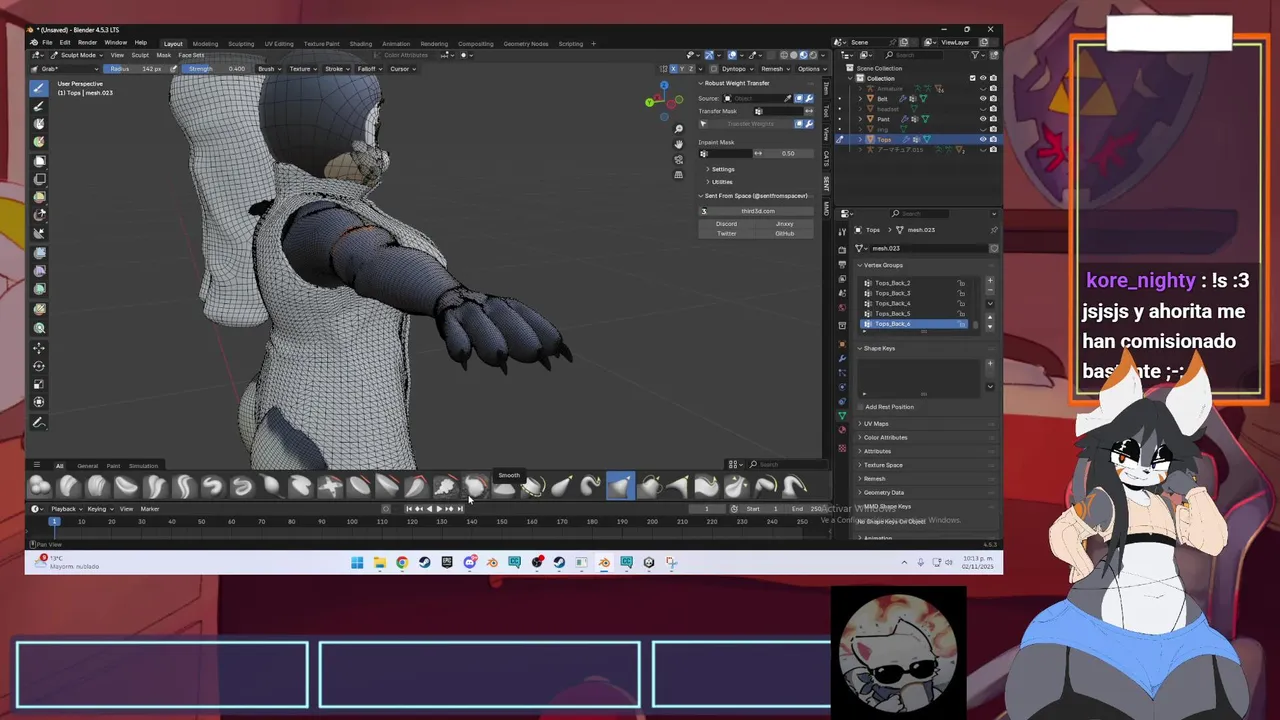Switch perspective/orthographic grid gizmo
The height and width of the screenshot is (720, 1280).
[679, 175]
